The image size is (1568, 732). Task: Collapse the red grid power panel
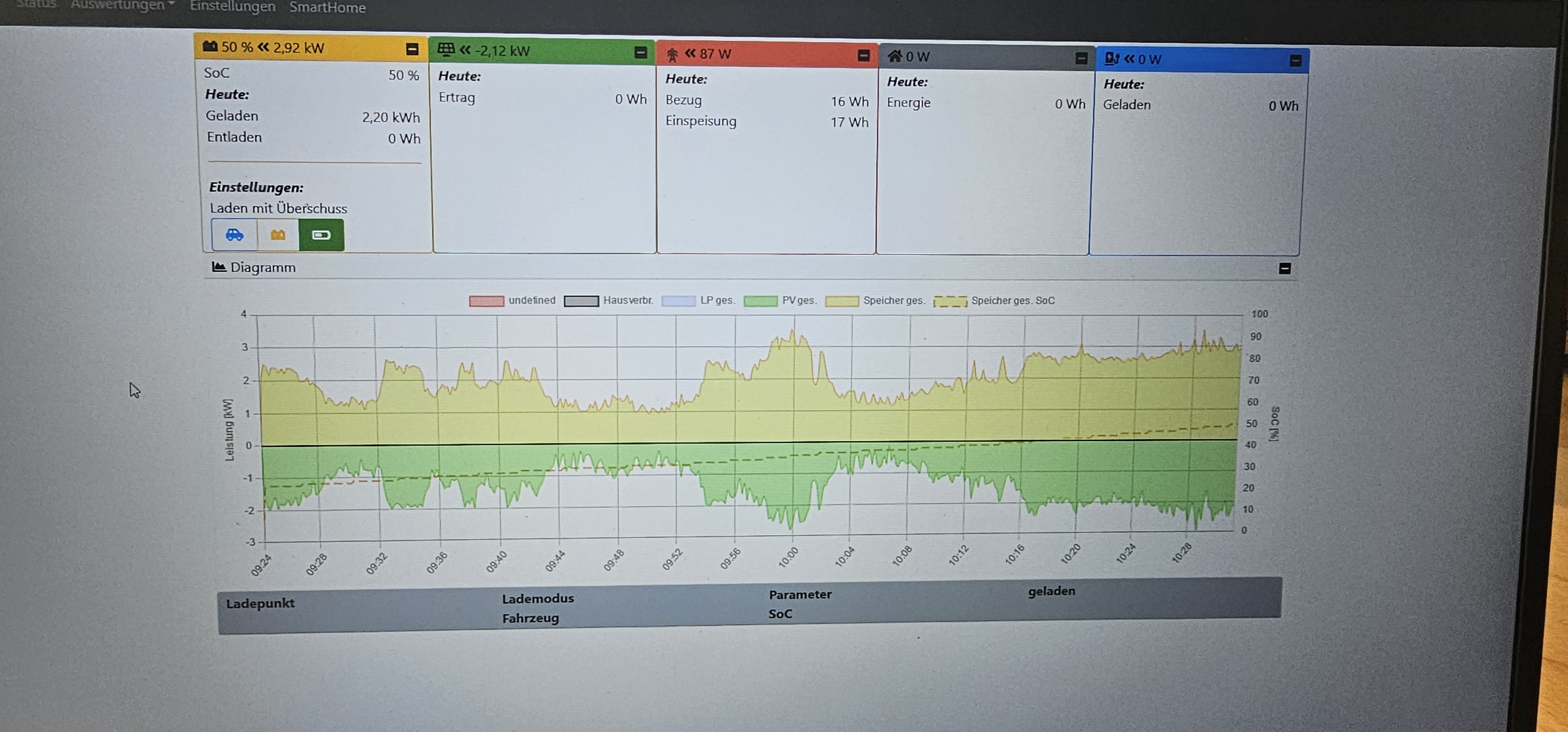[x=863, y=55]
